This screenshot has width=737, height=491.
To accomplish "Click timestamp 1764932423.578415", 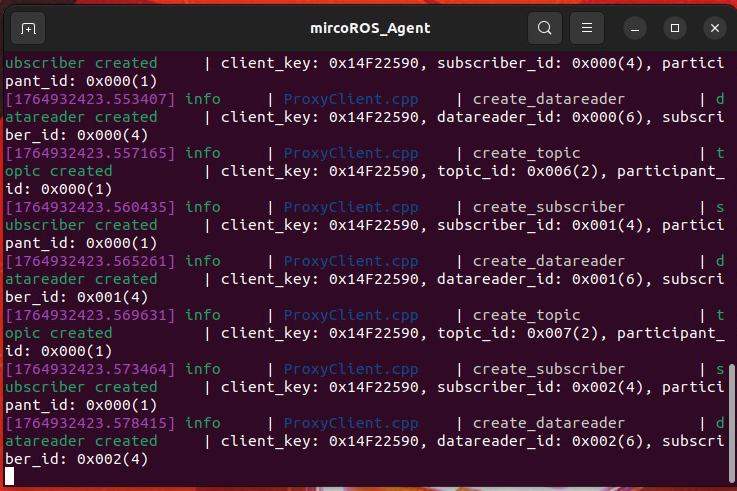I will [x=90, y=423].
